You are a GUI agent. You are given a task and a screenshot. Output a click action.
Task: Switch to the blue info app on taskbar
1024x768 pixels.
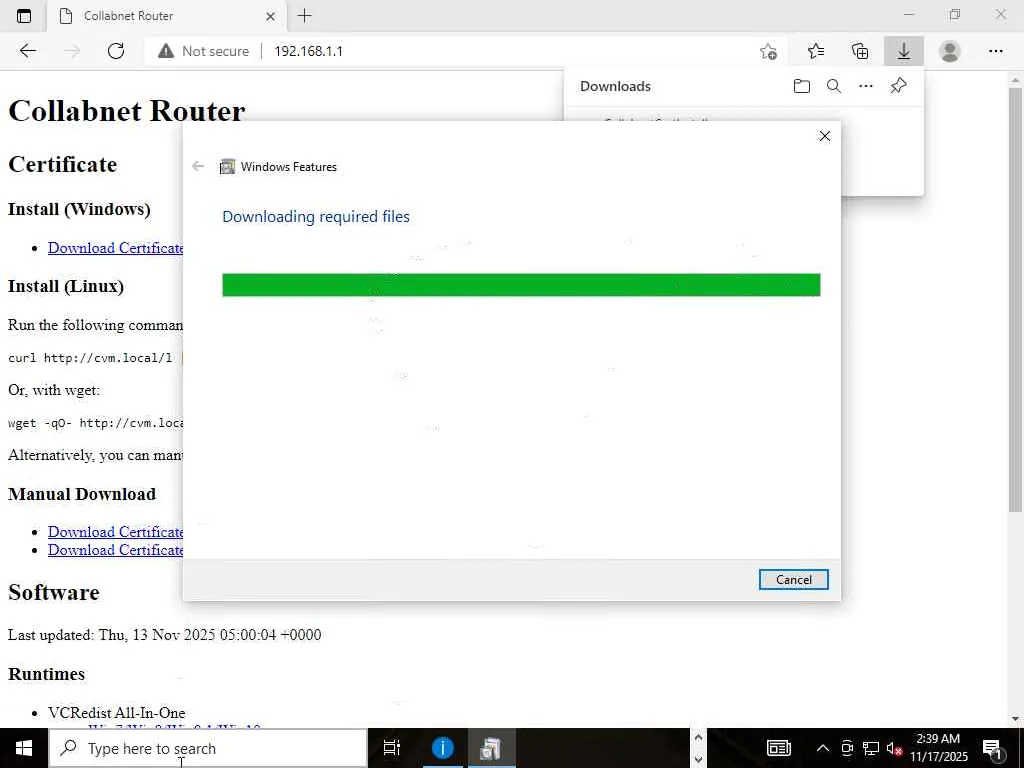click(442, 748)
